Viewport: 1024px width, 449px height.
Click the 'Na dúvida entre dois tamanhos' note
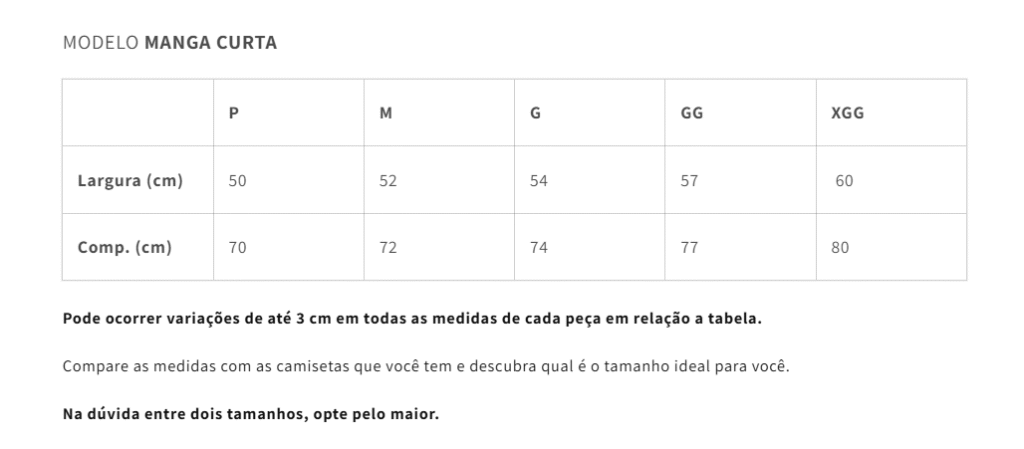coord(250,413)
